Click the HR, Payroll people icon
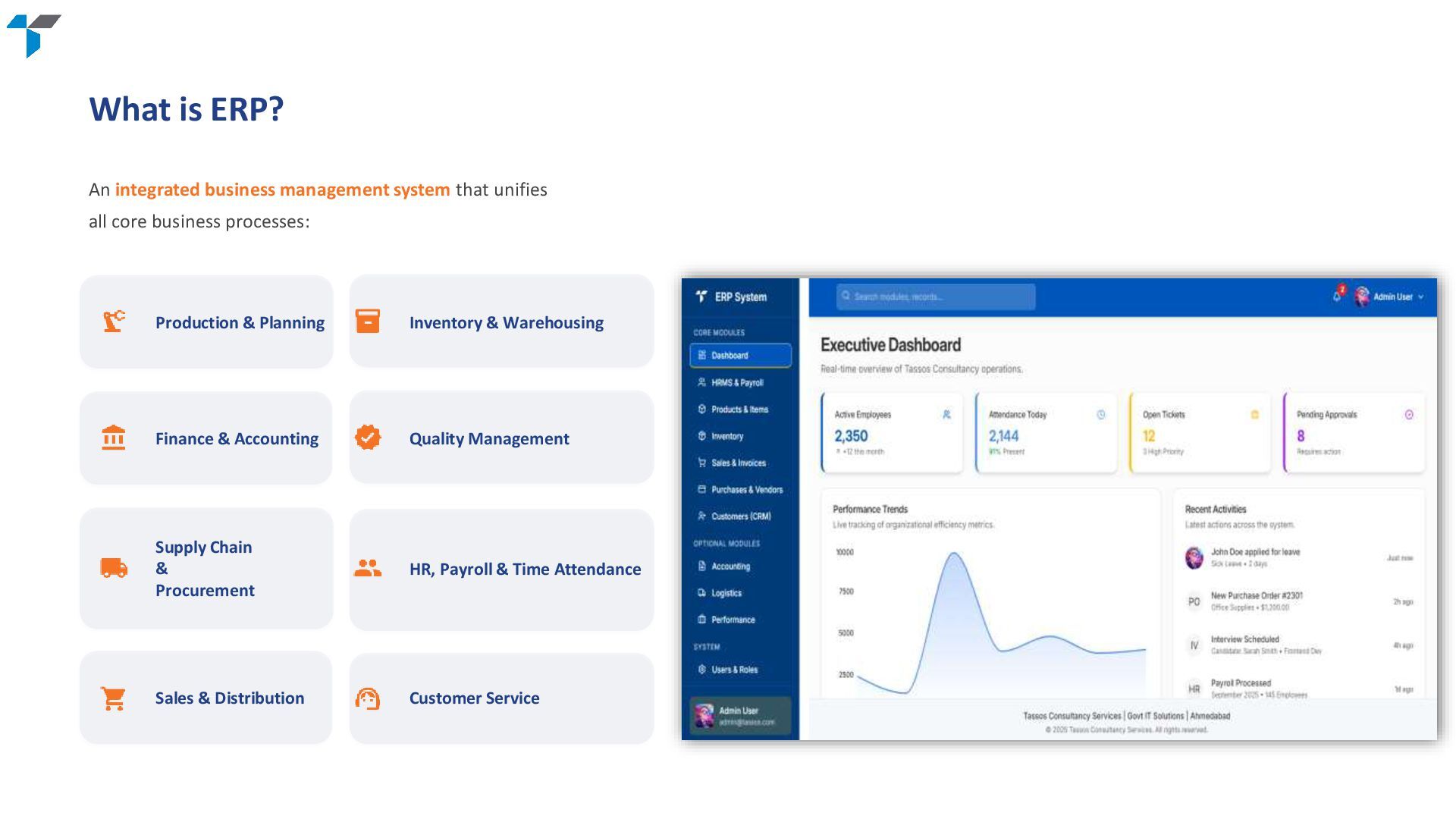 tap(368, 568)
